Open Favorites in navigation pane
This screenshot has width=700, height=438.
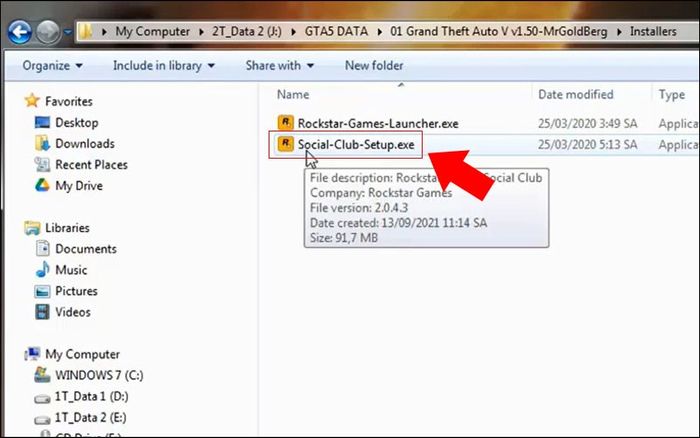click(x=69, y=101)
